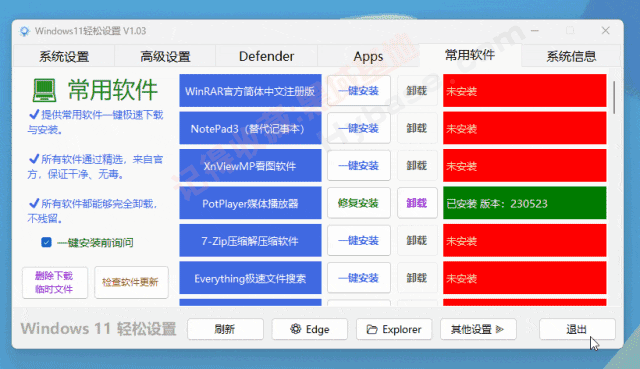The image size is (640, 369).
Task: Click the 所有软件通过精选，来自官方 text
Action: tap(96, 167)
